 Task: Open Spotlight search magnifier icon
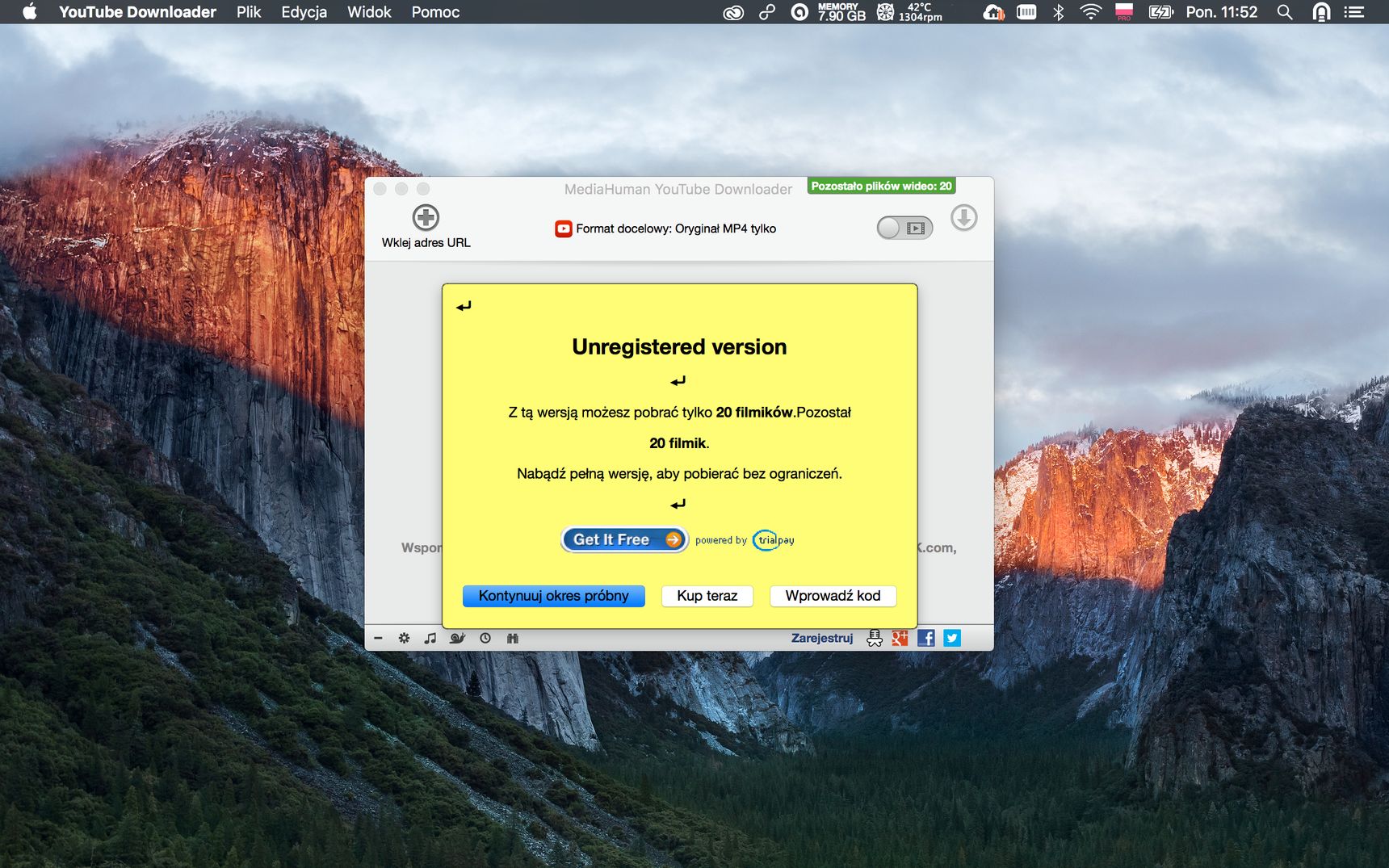(1284, 12)
